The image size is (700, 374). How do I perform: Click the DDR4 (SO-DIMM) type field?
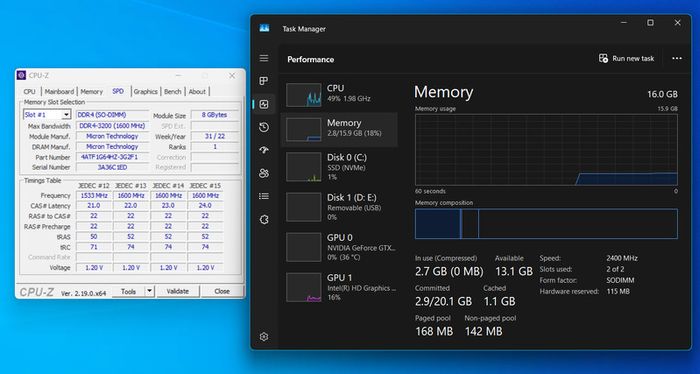click(x=112, y=115)
